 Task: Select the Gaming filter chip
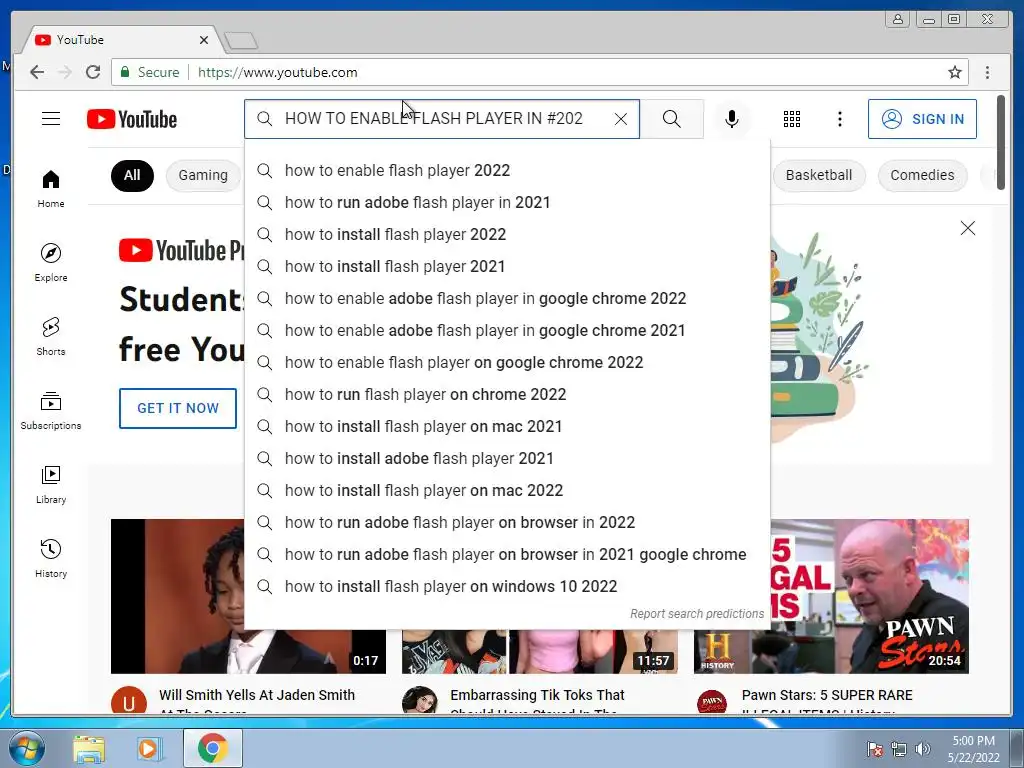click(203, 175)
